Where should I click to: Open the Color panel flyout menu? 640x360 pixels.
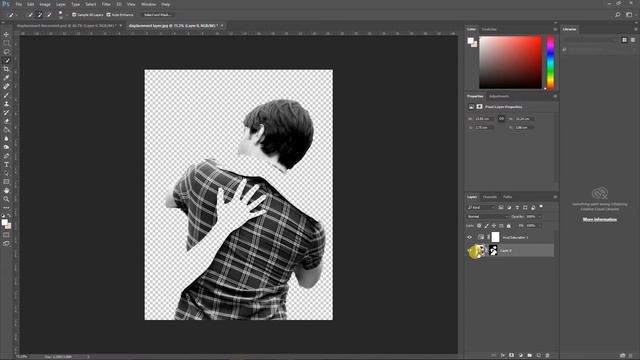click(x=555, y=29)
